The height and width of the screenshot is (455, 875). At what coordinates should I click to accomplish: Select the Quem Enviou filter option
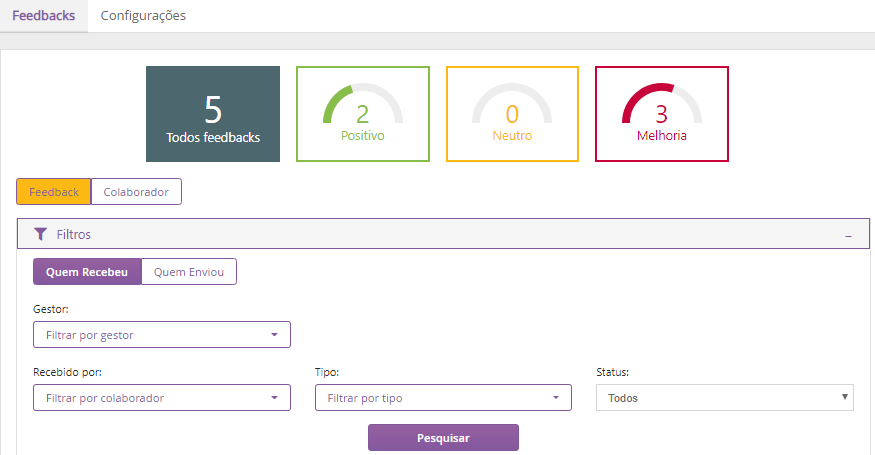click(189, 272)
